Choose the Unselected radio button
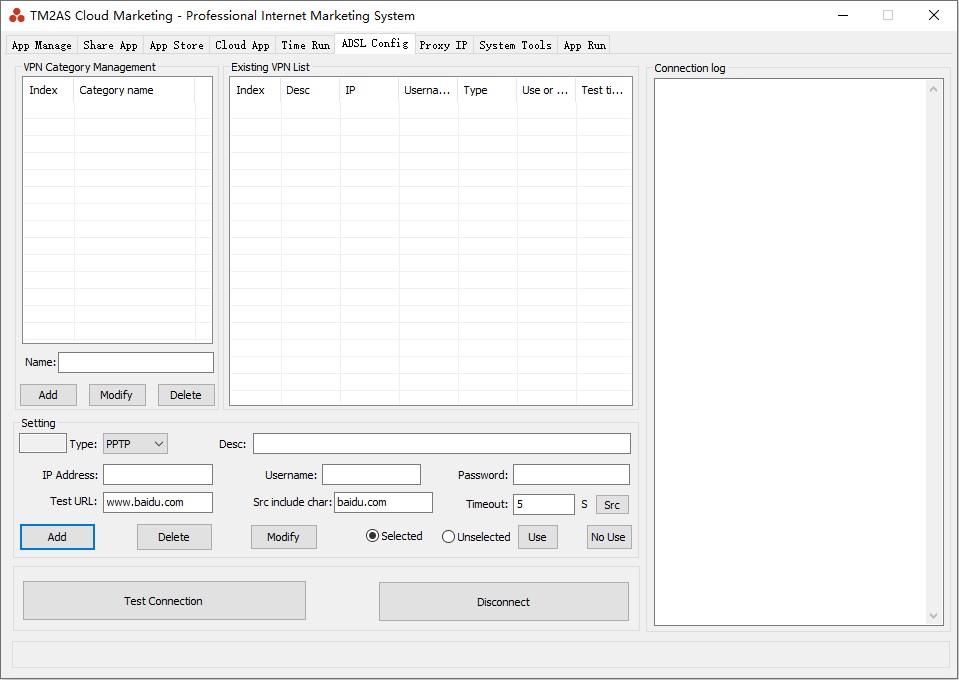The height and width of the screenshot is (680, 959). [x=449, y=537]
